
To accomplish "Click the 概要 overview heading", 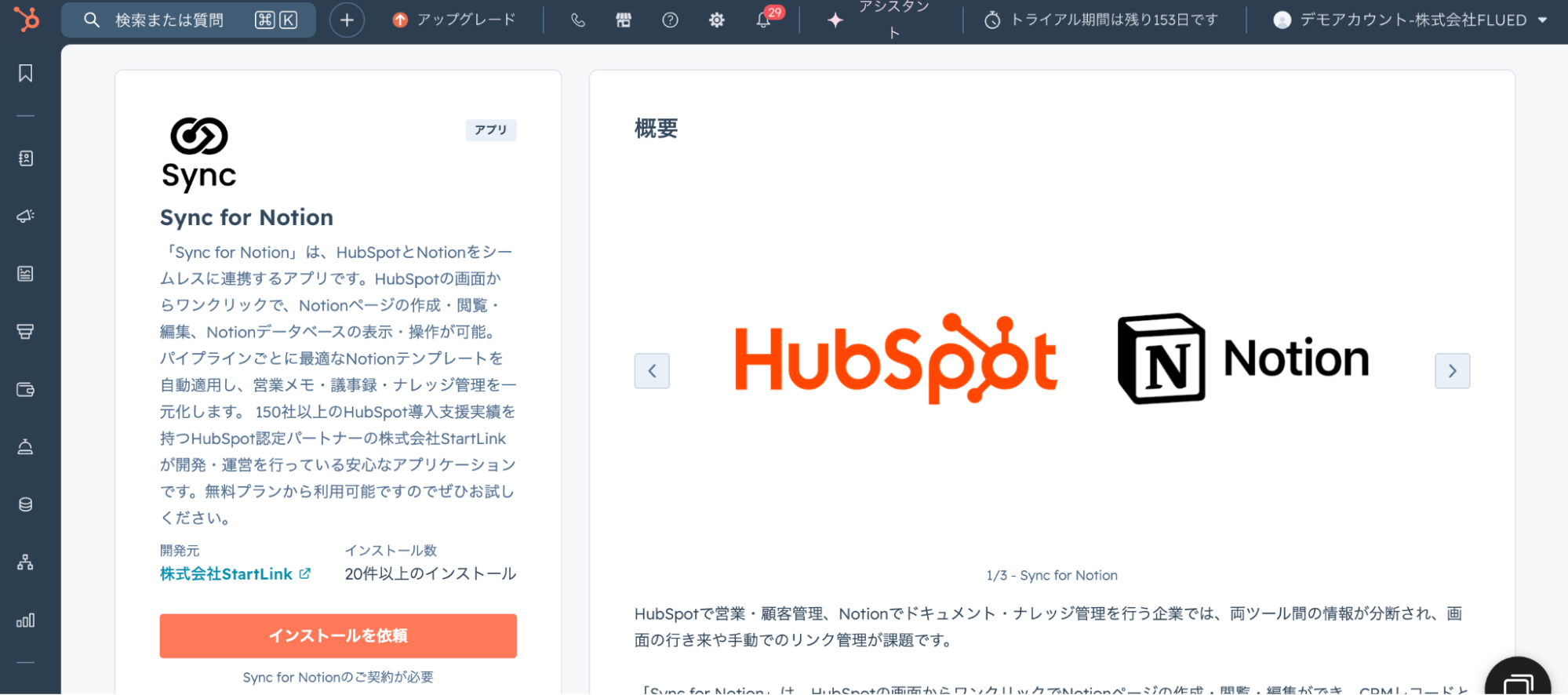I will tap(657, 129).
